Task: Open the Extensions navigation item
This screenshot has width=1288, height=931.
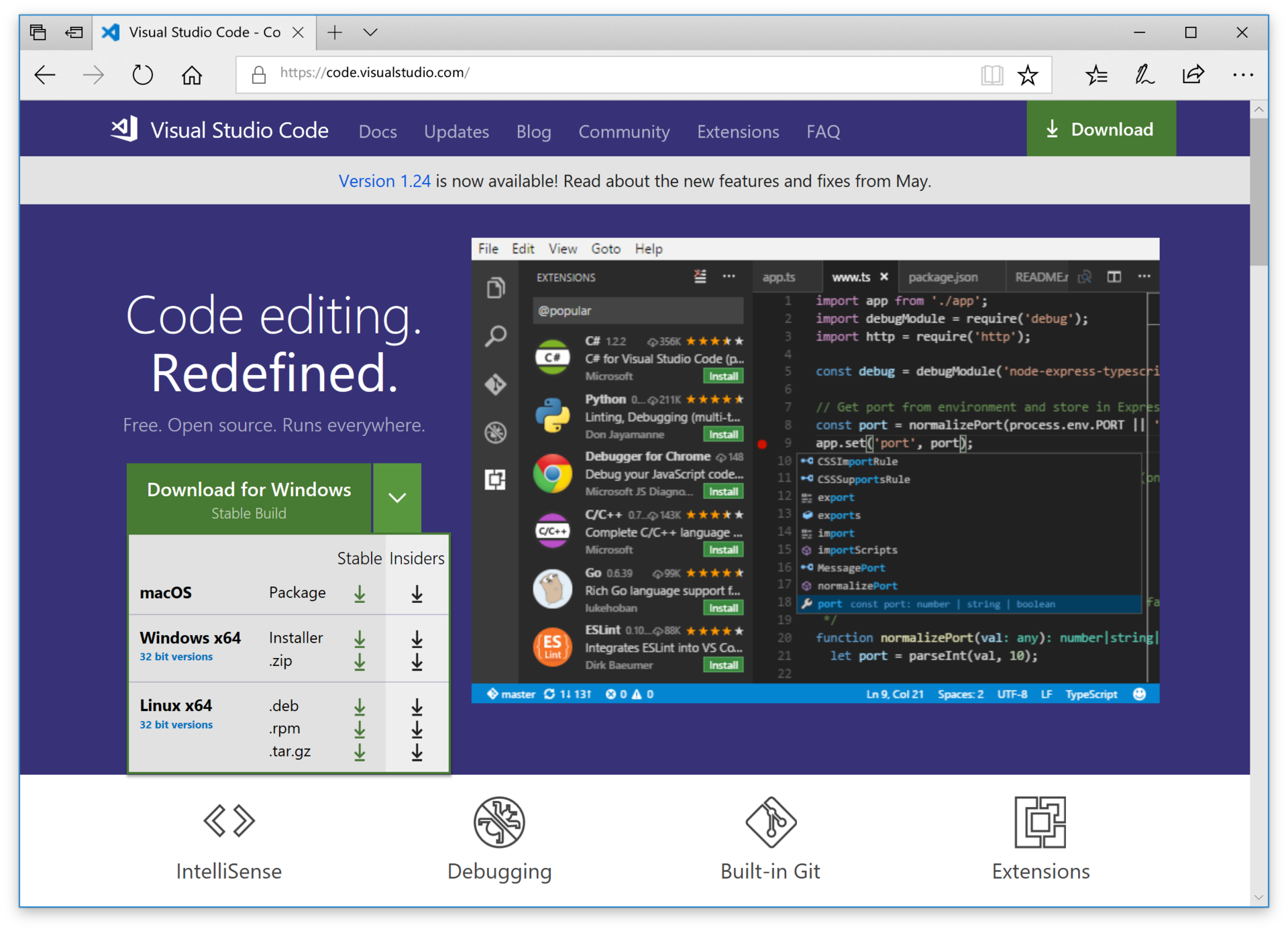Action: (737, 131)
